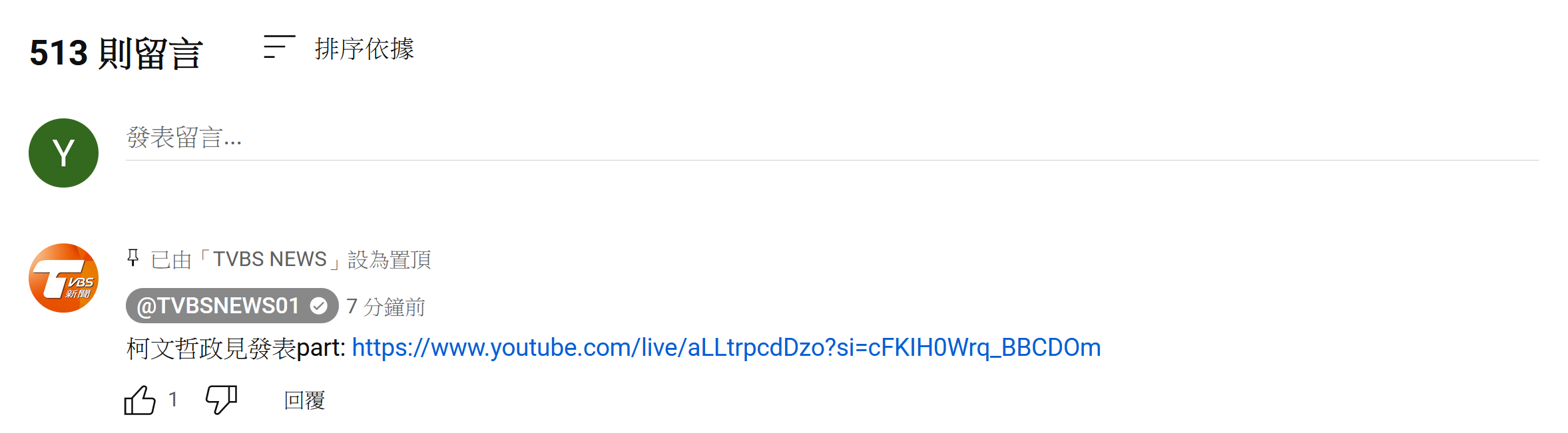1568x433 pixels.
Task: Open the @TVBSNEWS01 channel handle
Action: coord(218,306)
